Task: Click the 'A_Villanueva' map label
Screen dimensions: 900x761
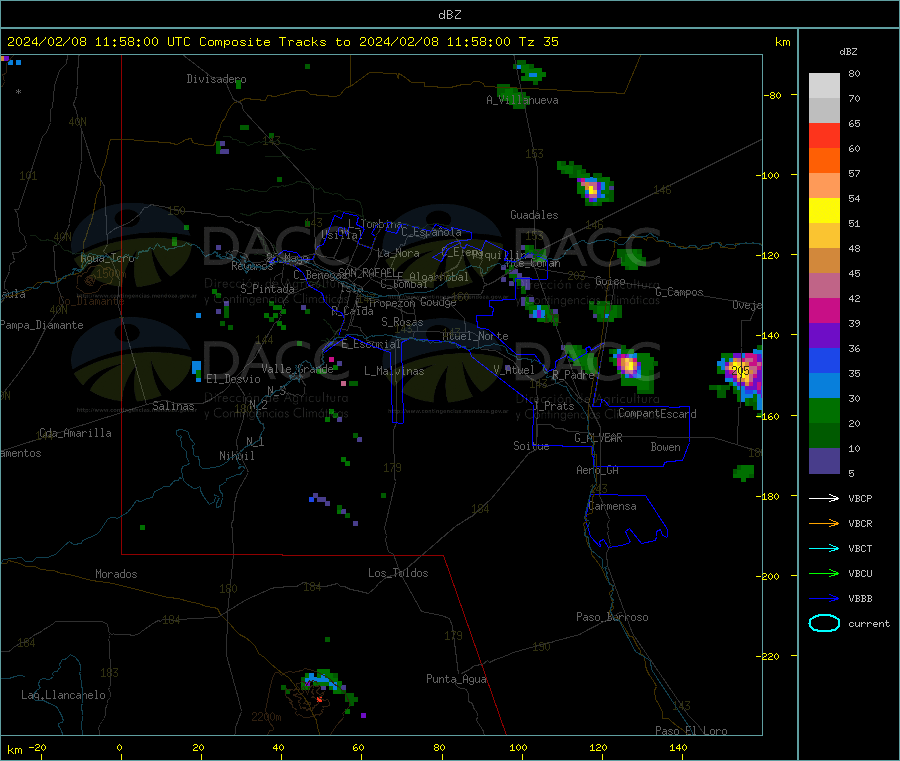Action: click(522, 100)
